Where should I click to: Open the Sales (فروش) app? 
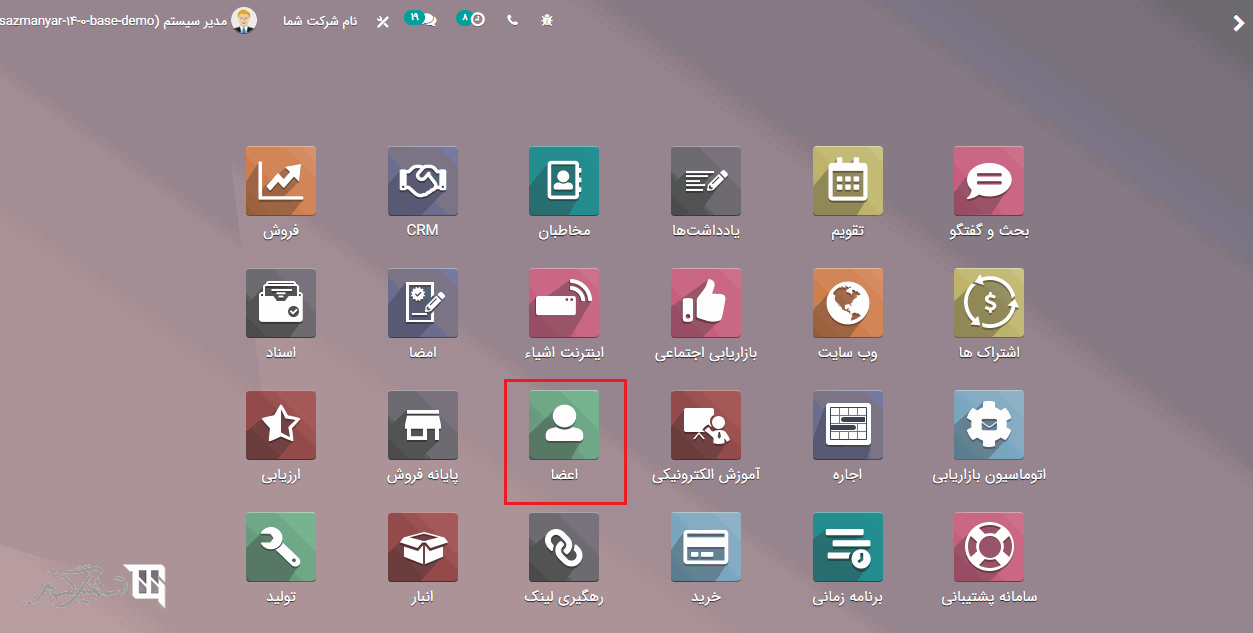(281, 182)
